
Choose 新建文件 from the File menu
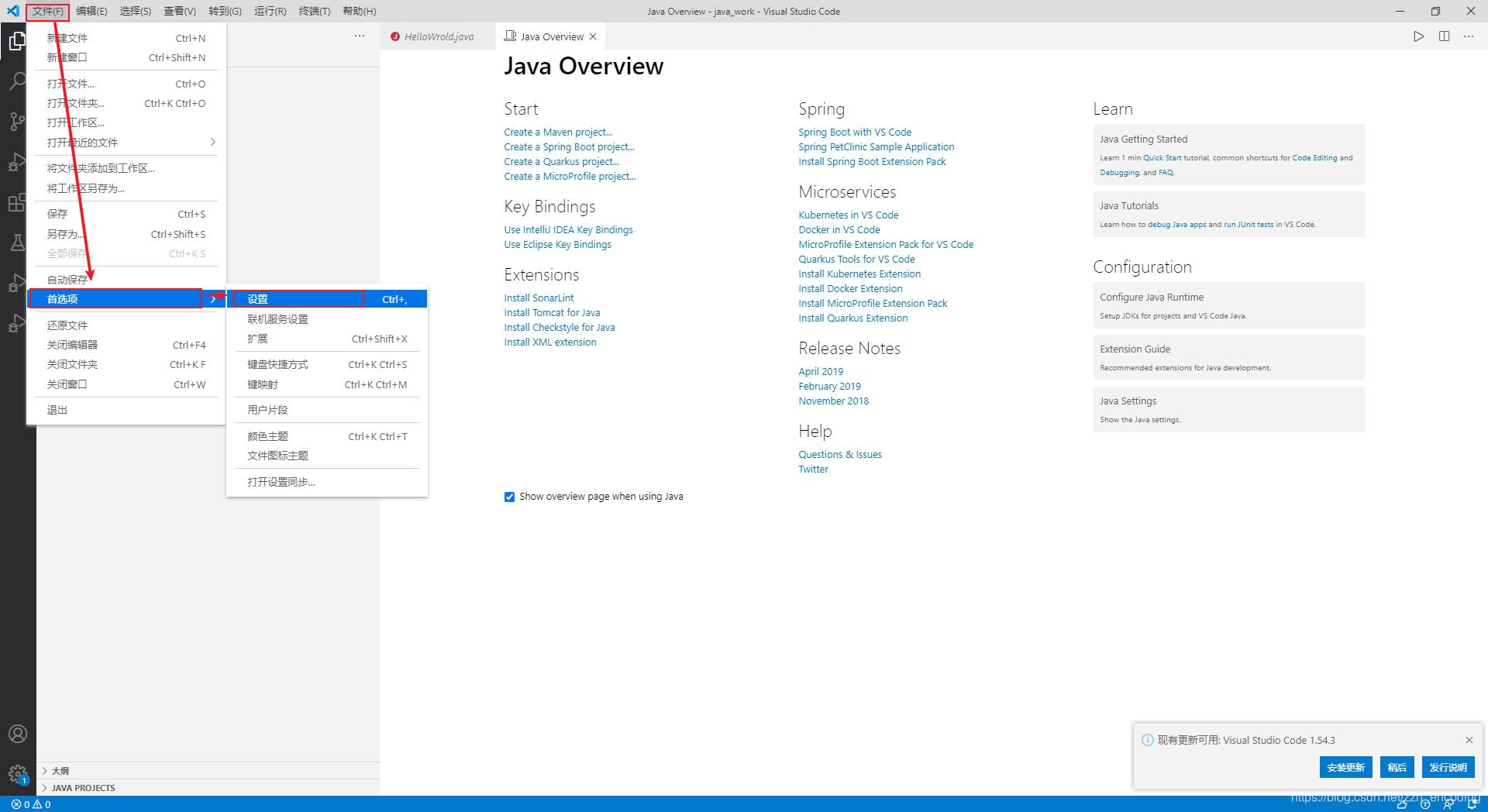click(x=126, y=38)
